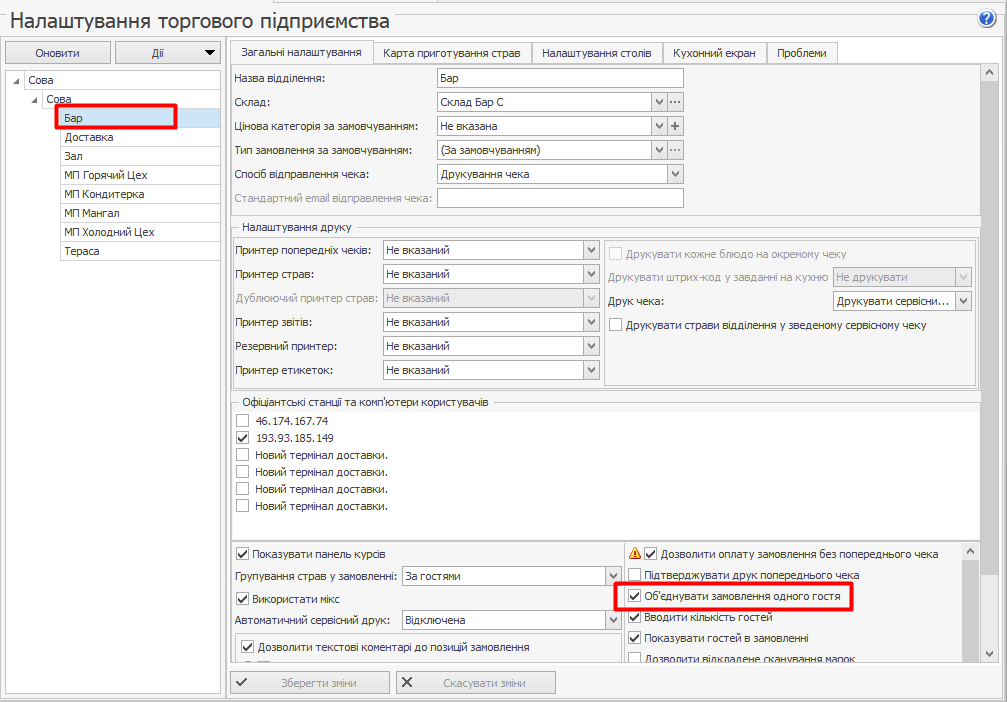Toggle Показувати панель курсів checkbox
The image size is (1007, 702).
(242, 554)
